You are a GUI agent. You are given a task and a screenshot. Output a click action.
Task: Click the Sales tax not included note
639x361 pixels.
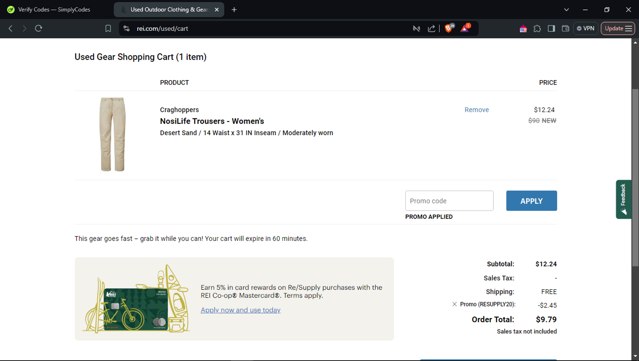tap(527, 332)
